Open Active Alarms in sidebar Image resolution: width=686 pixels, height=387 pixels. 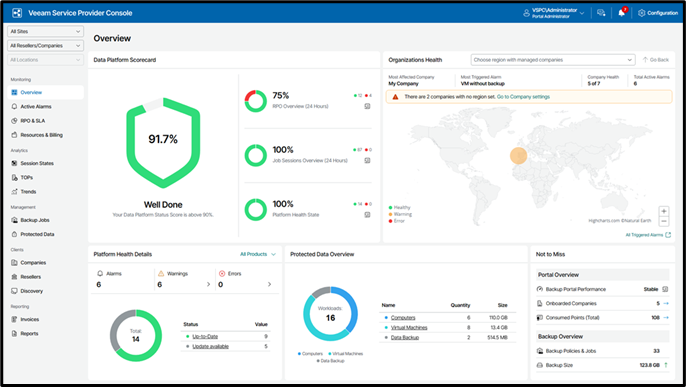pyautogui.click(x=35, y=107)
